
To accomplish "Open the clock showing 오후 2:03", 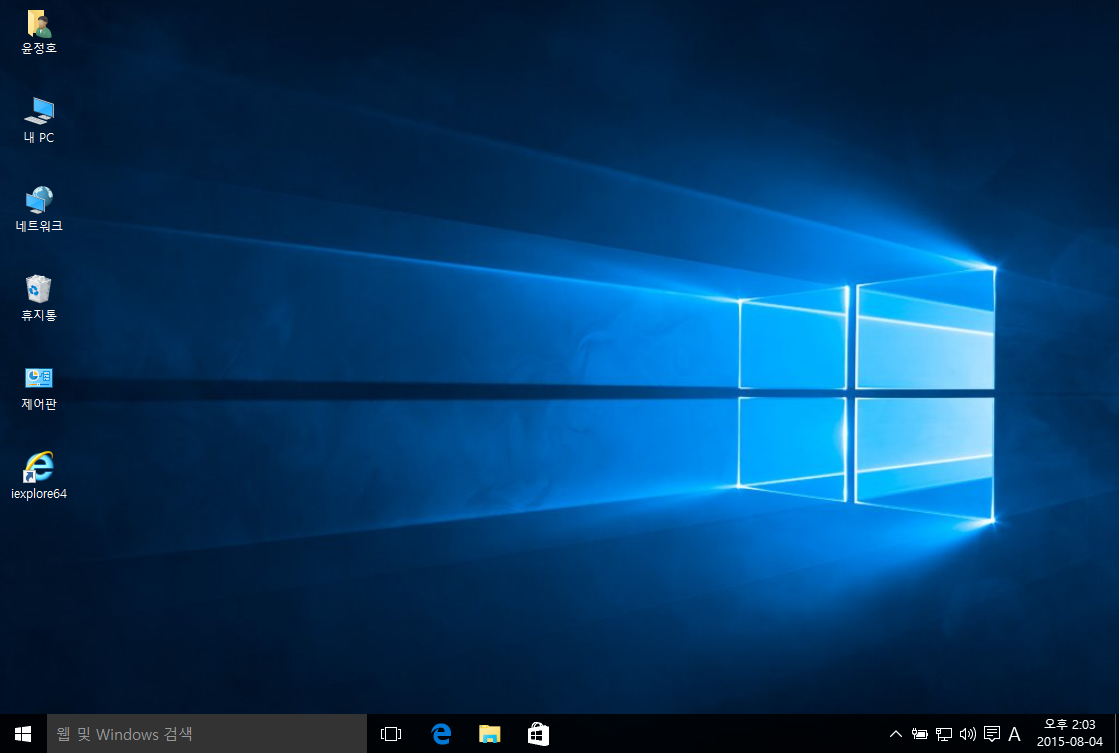I will [1069, 734].
